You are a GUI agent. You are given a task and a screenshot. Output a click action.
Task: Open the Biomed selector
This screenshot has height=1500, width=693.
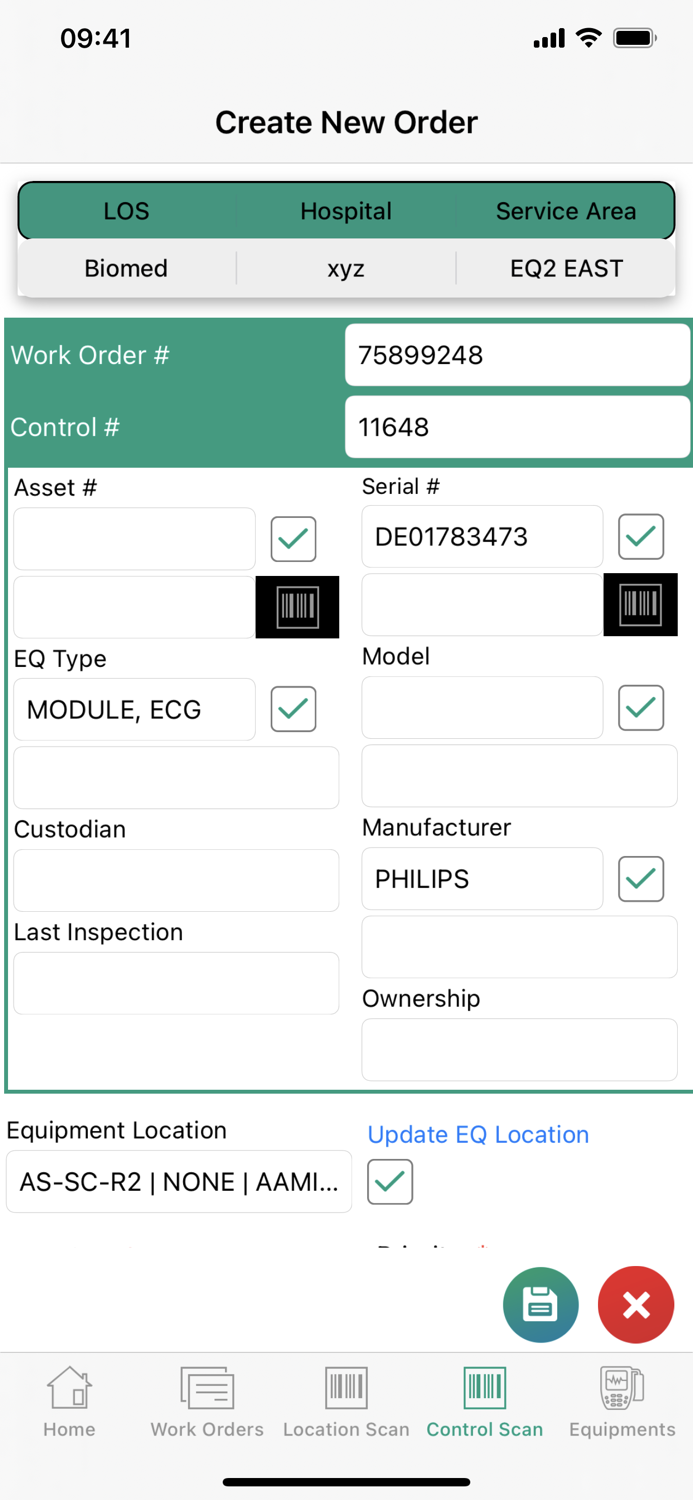point(126,268)
